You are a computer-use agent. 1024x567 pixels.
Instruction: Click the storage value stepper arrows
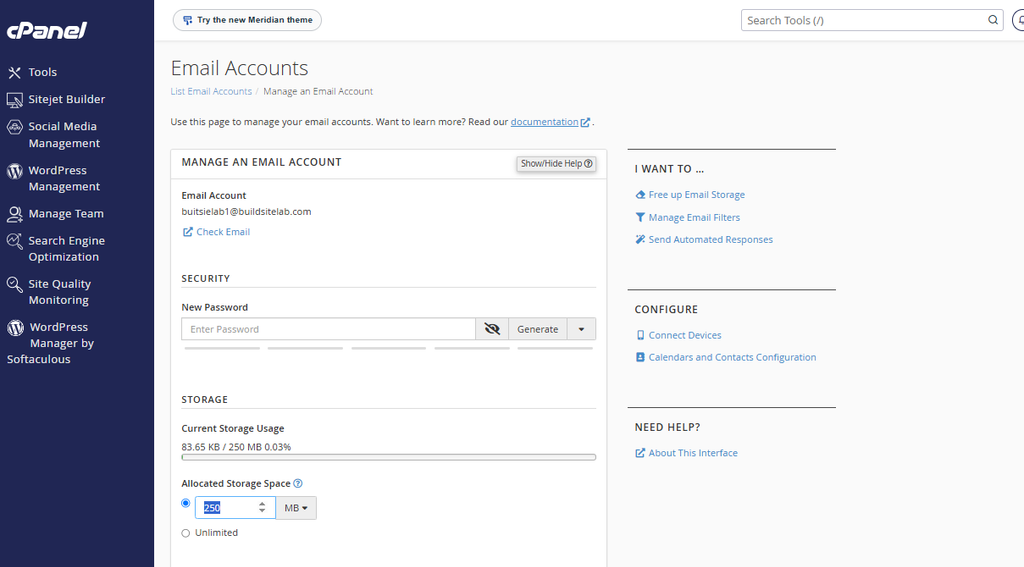click(262, 507)
